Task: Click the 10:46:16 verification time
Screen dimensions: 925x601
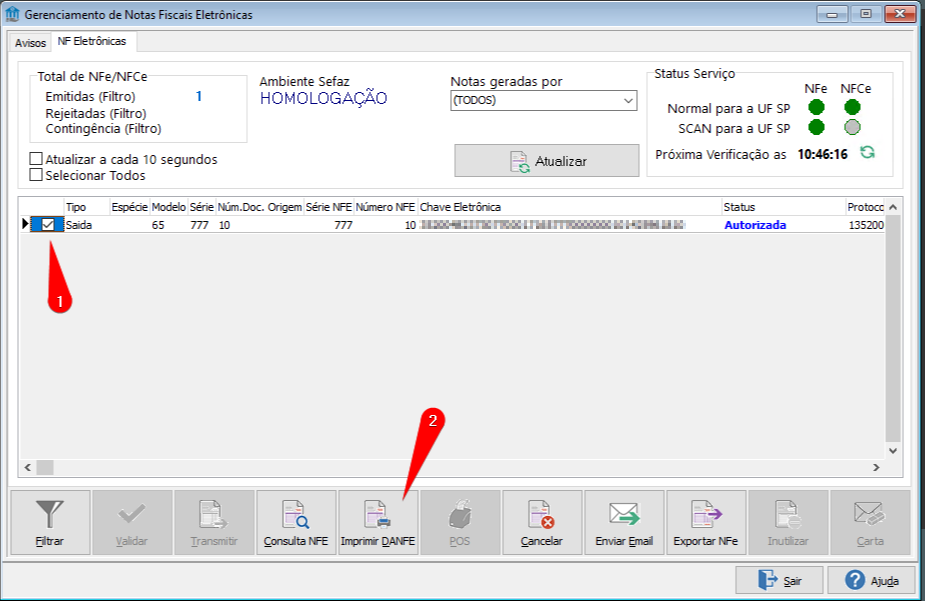Action: pos(822,155)
